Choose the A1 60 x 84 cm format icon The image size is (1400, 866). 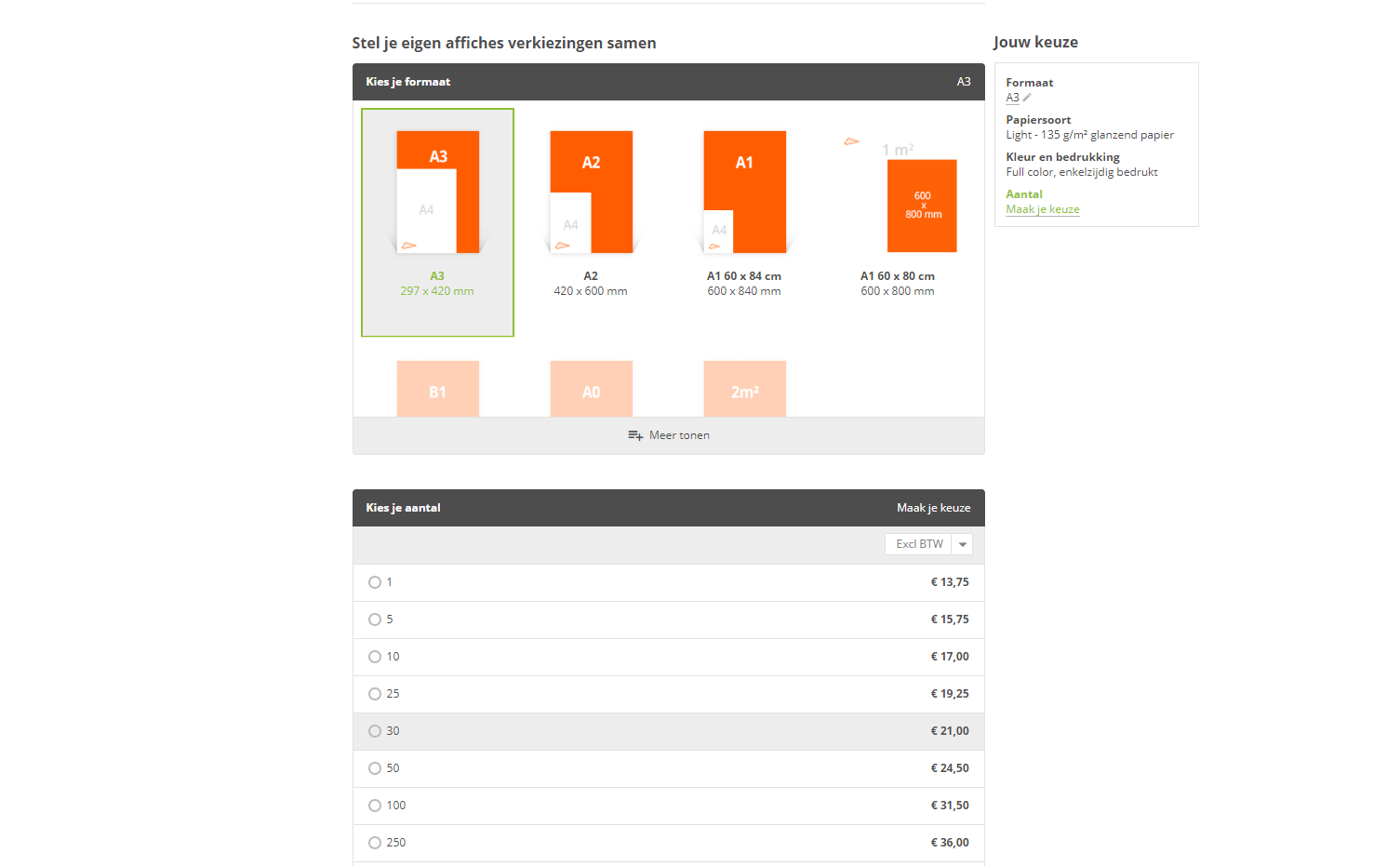pos(744,192)
